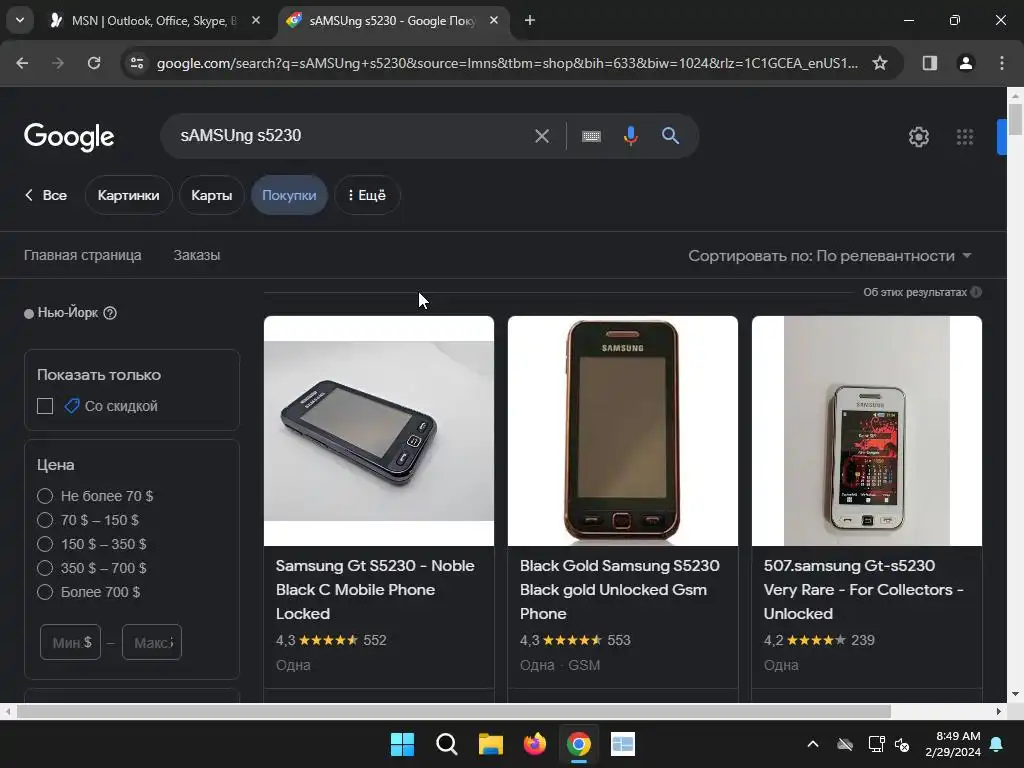This screenshot has height=768, width=1024.
Task: Click the vertical page scrollbar thumb
Action: coord(1015,120)
